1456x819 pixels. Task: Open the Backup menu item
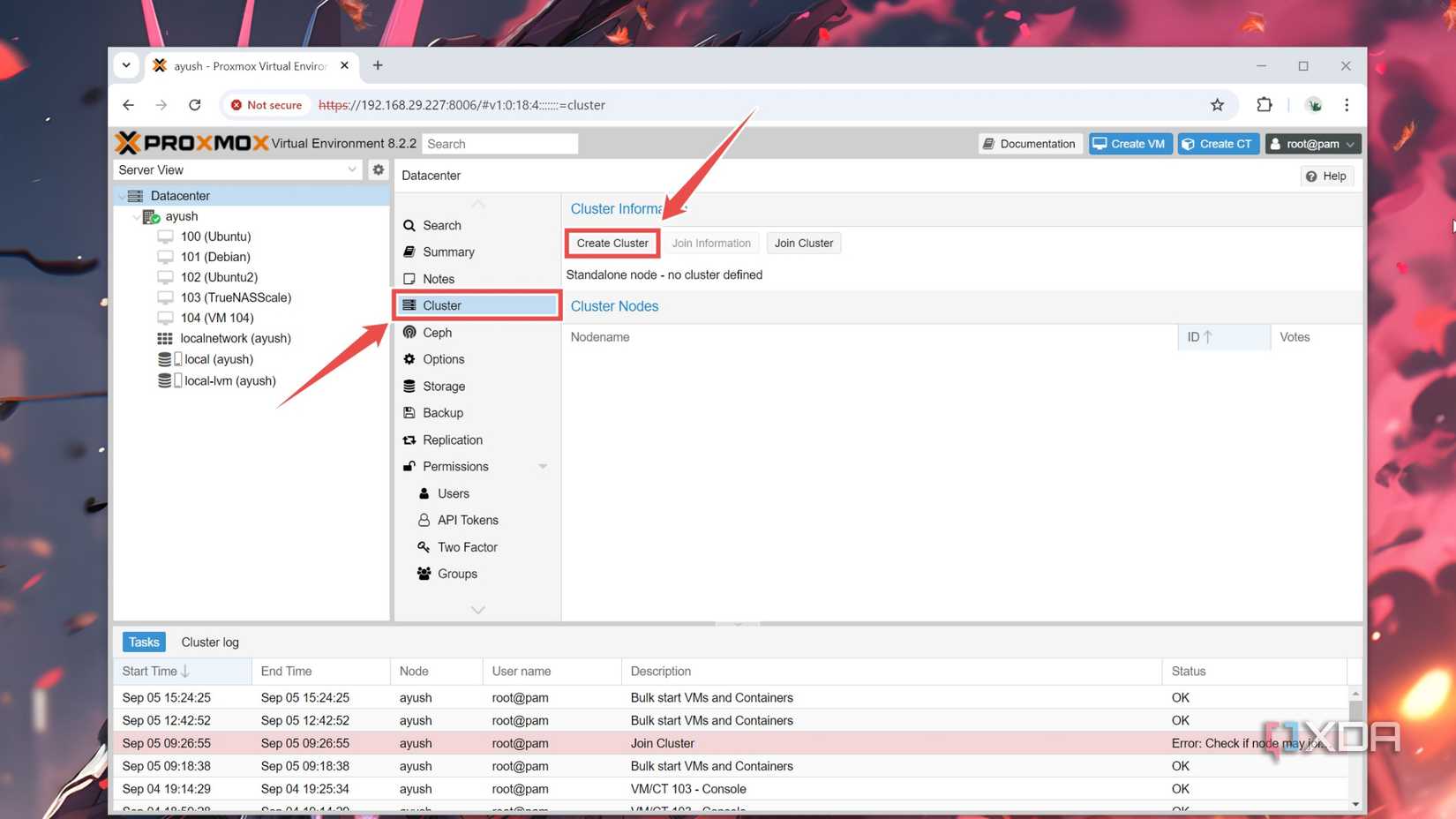477,413
